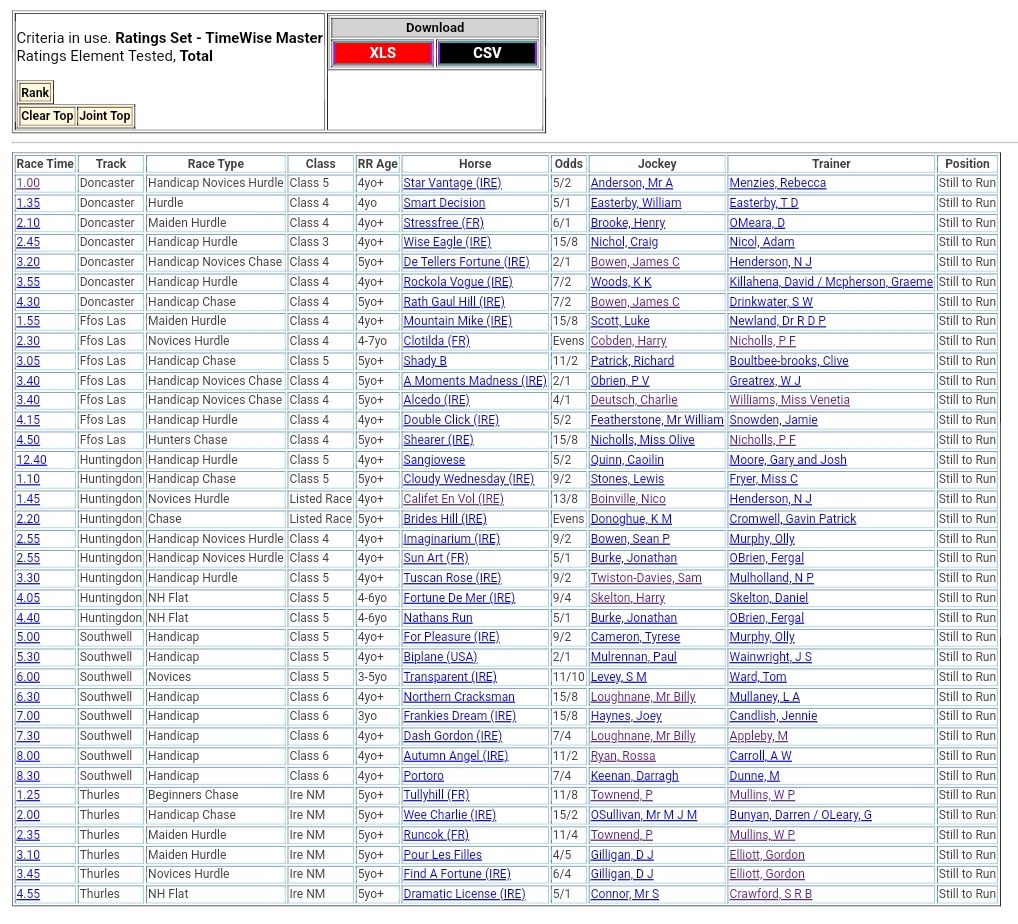Download the data as CSV
The image size is (1018, 924).
[487, 53]
